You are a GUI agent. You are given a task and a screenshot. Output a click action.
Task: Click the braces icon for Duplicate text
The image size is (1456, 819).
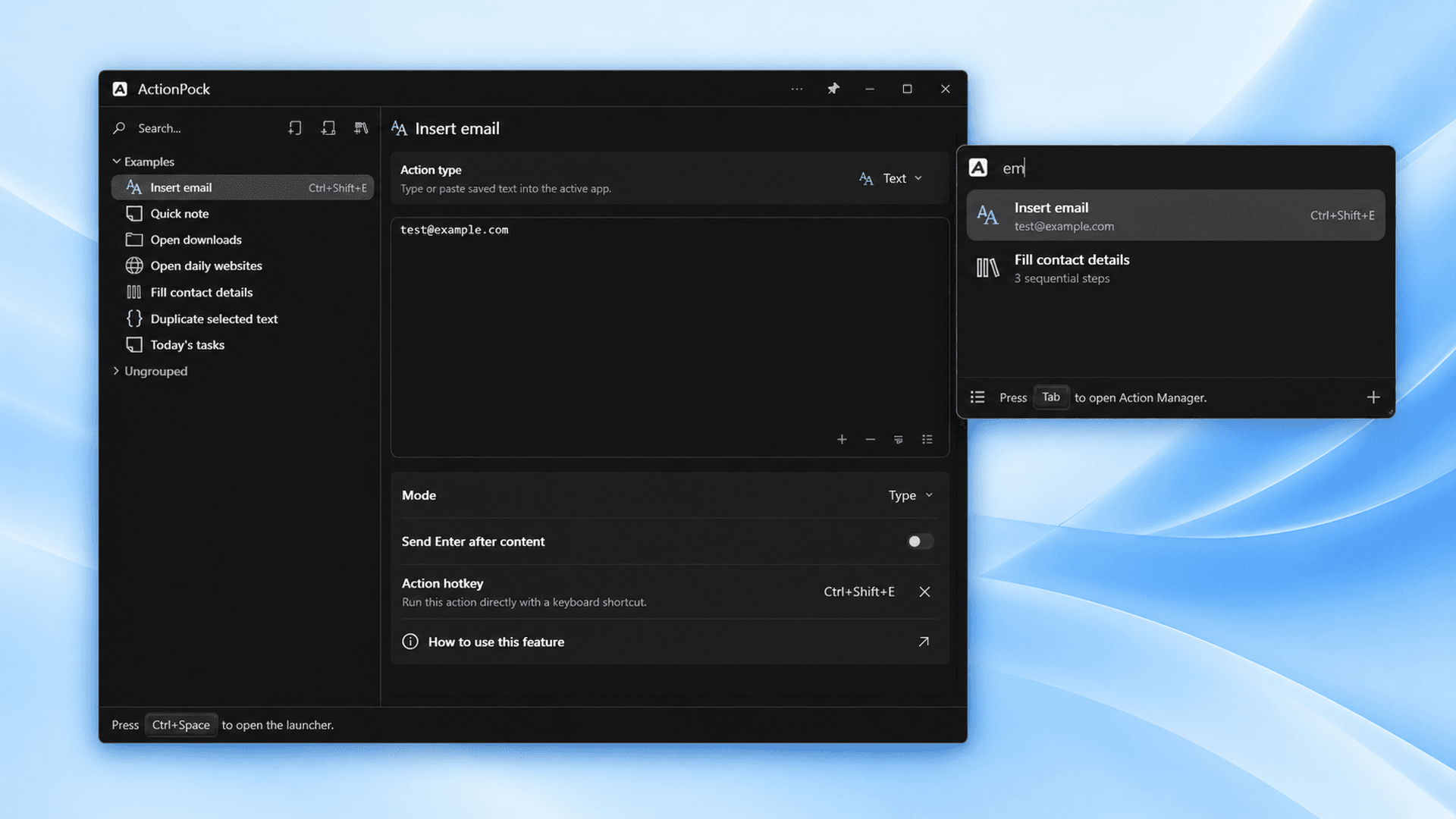[134, 318]
